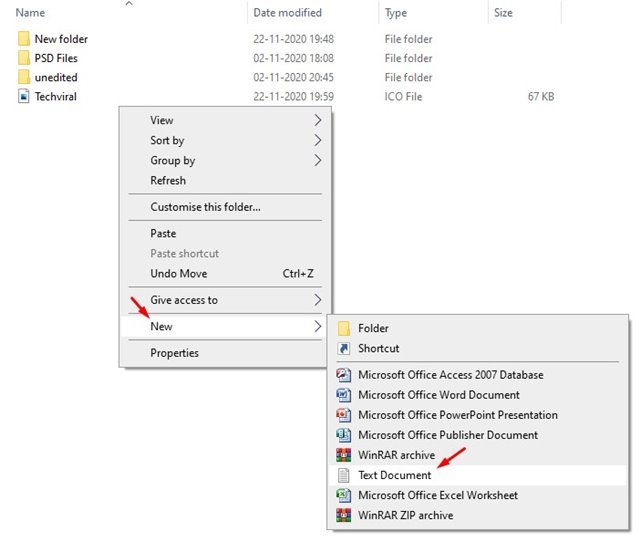640x541 pixels.
Task: Click the PowerPoint Presentation icon
Action: (x=343, y=415)
